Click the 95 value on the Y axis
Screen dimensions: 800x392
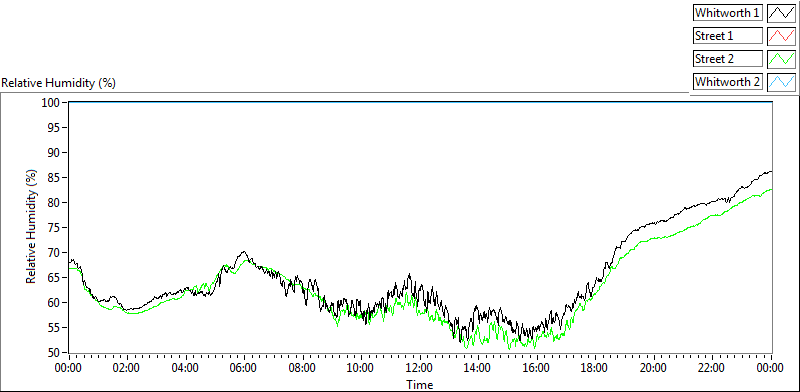click(54, 128)
